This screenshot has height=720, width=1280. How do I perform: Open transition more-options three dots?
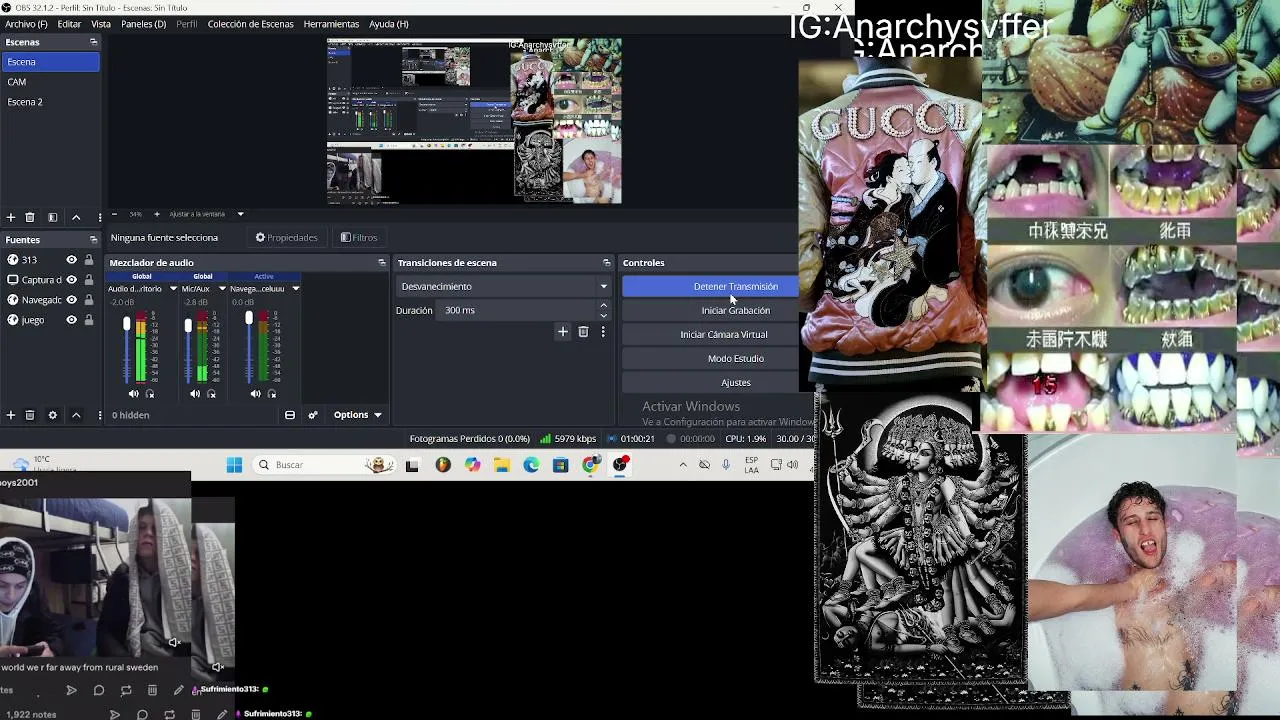point(603,332)
